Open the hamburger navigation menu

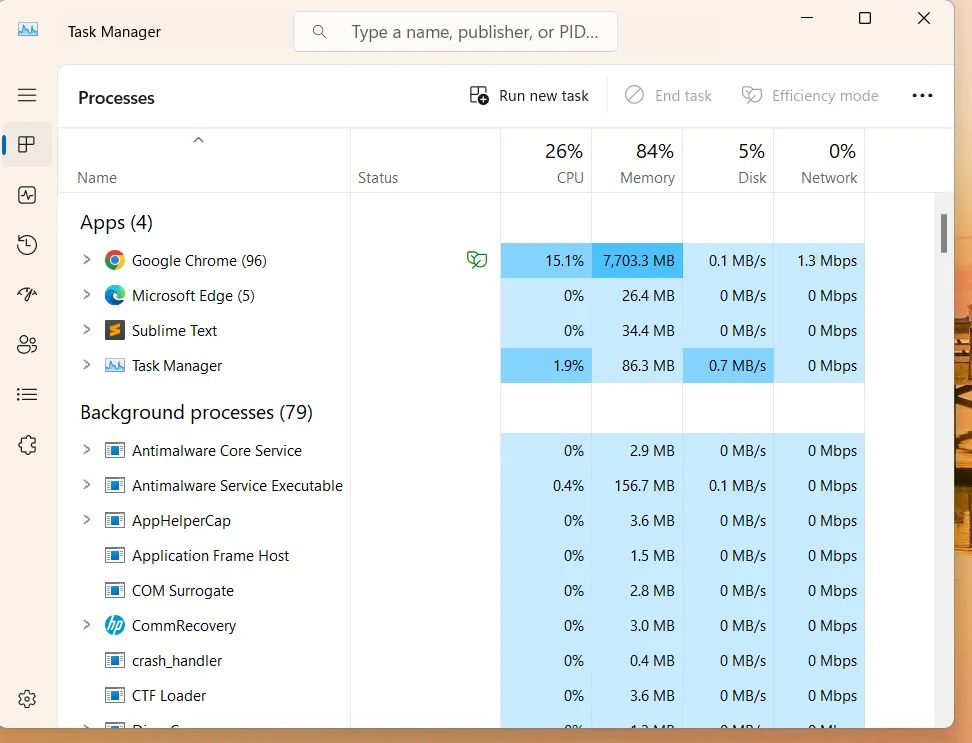(27, 95)
